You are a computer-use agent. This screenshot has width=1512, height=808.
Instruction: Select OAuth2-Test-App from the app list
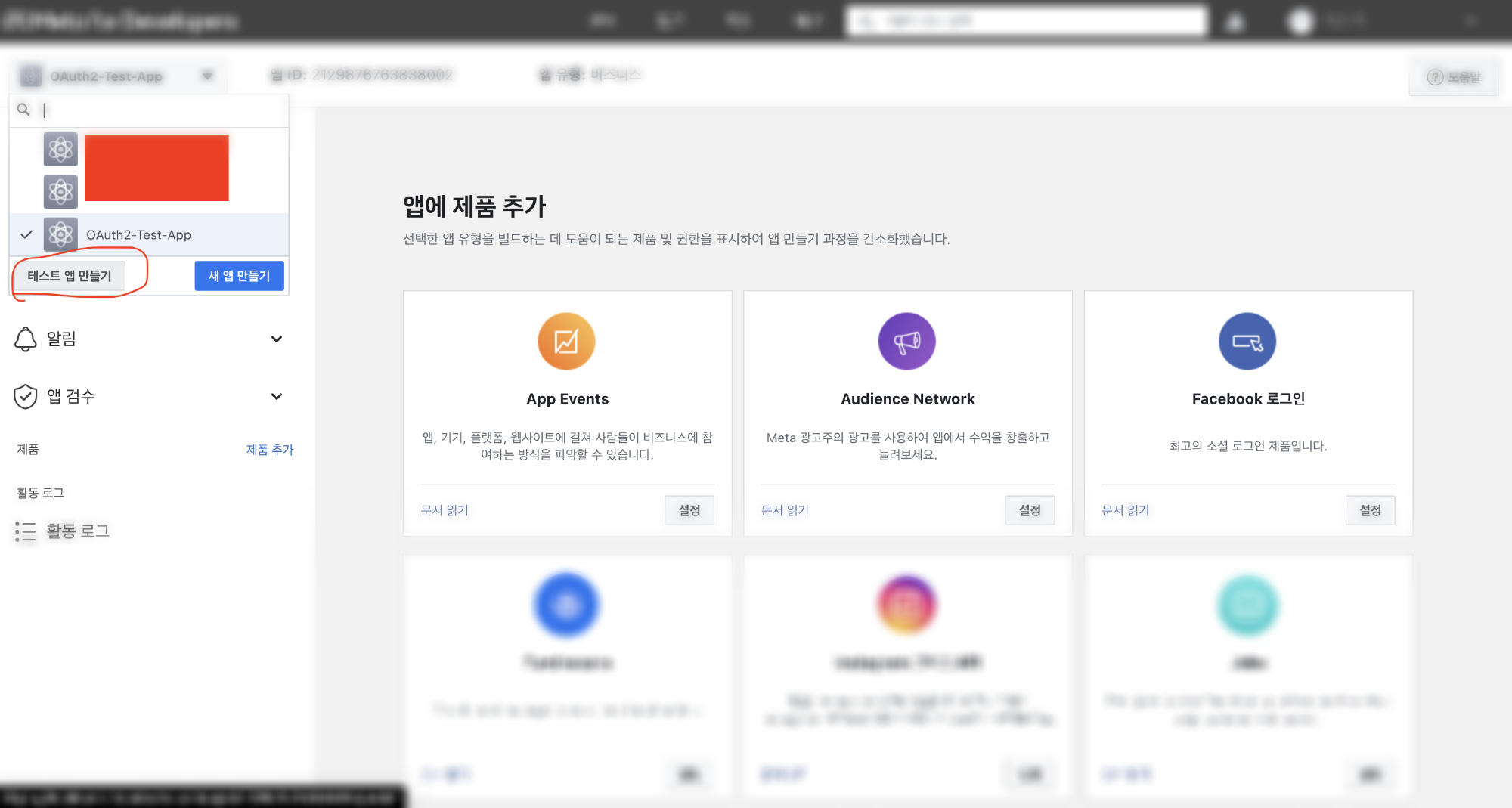pyautogui.click(x=149, y=234)
